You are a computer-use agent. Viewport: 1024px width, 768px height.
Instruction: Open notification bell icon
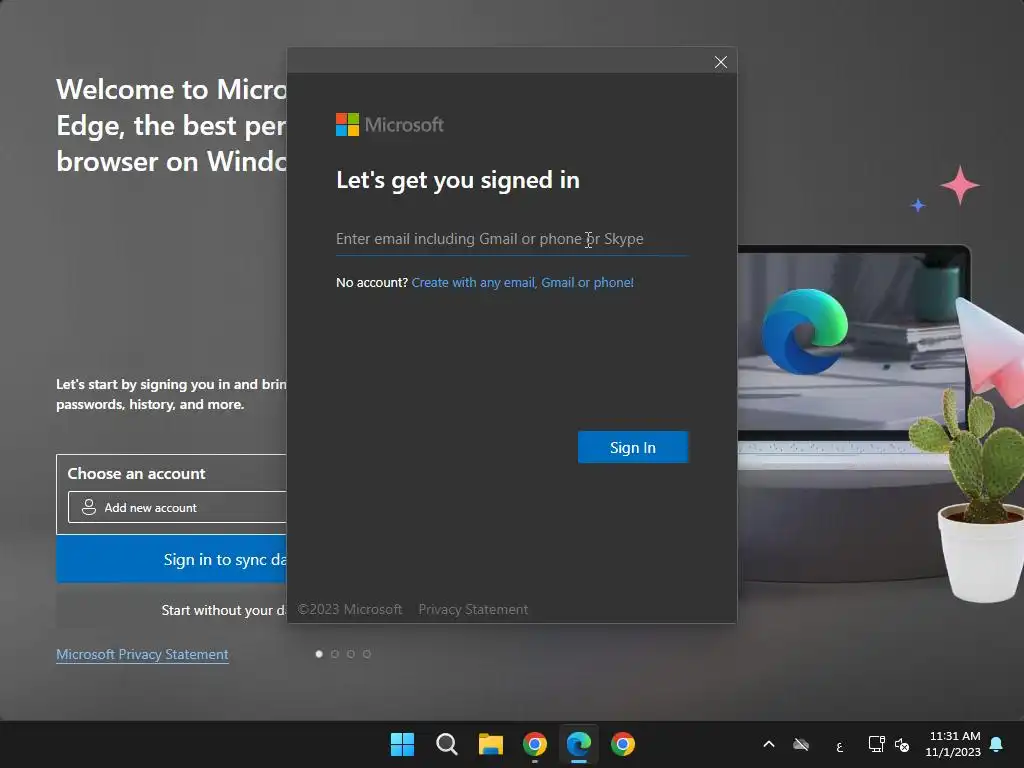tap(997, 744)
